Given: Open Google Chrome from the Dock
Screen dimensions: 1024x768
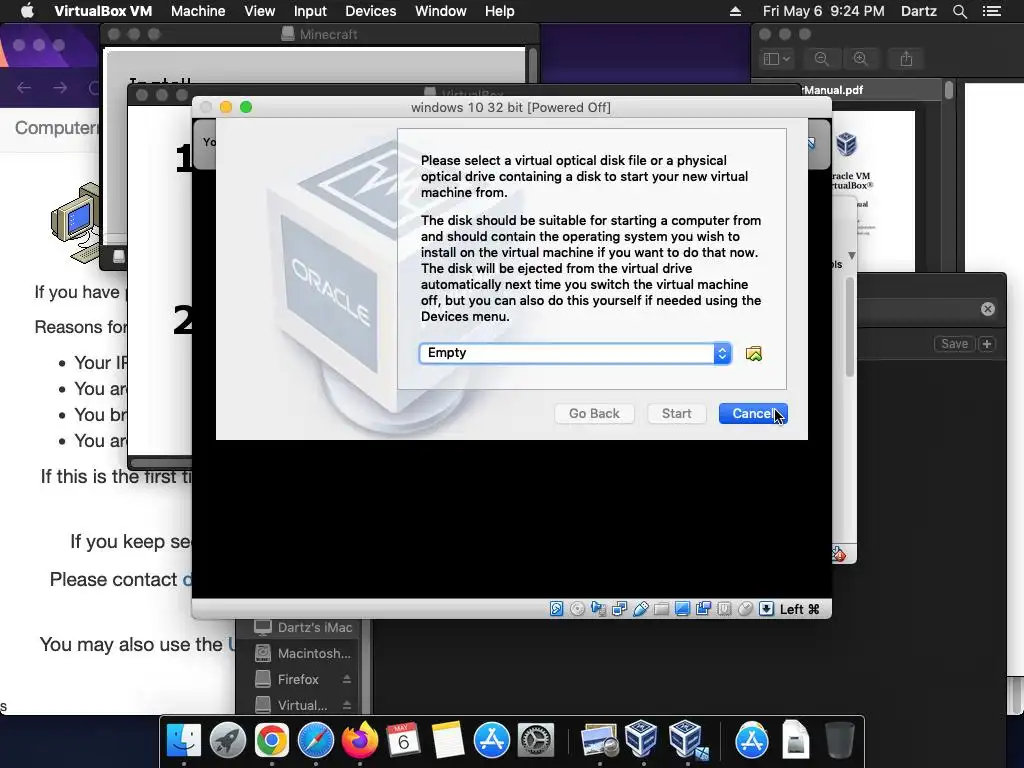Looking at the screenshot, I should 272,740.
